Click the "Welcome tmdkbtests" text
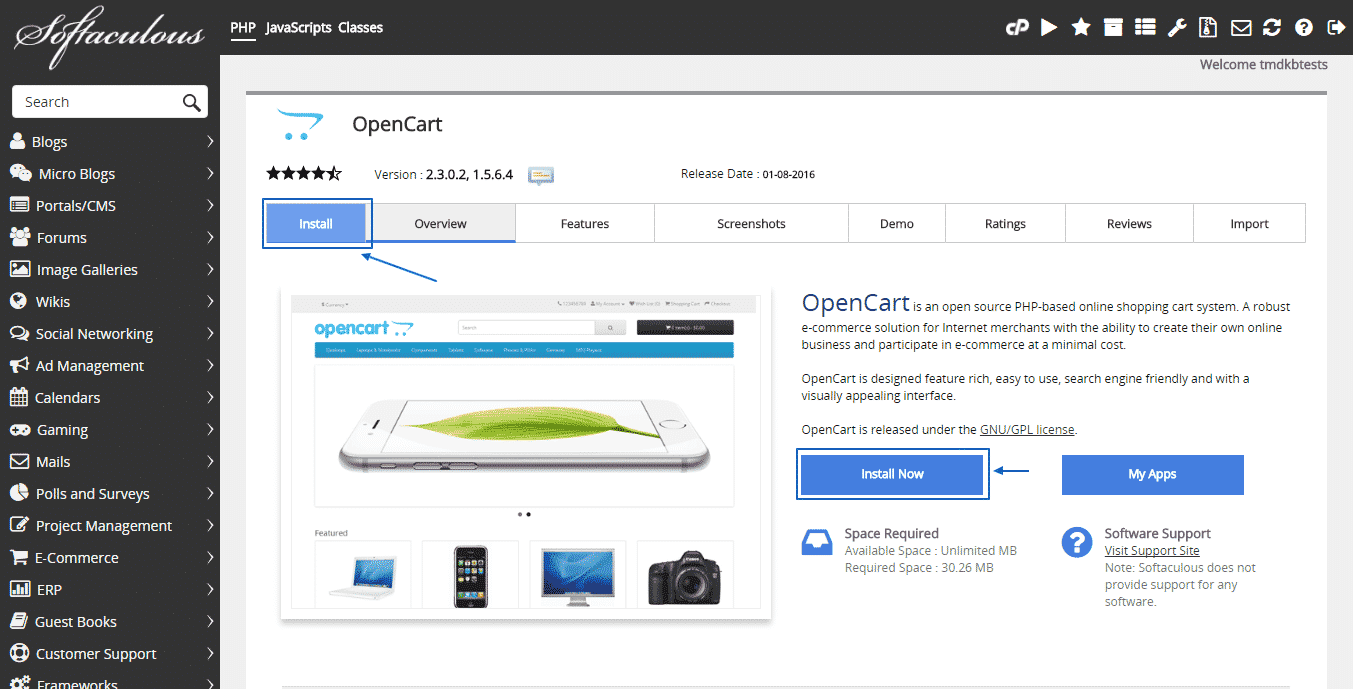This screenshot has width=1353, height=689. click(1264, 65)
